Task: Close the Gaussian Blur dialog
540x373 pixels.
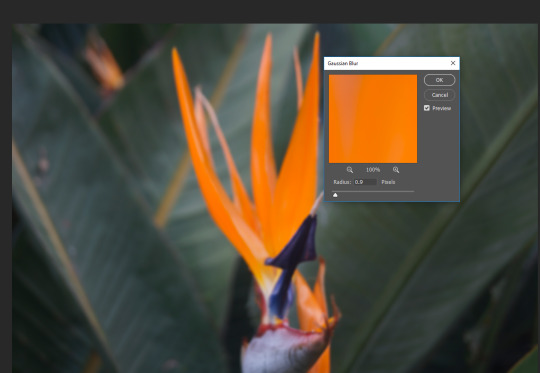Action: [x=453, y=63]
